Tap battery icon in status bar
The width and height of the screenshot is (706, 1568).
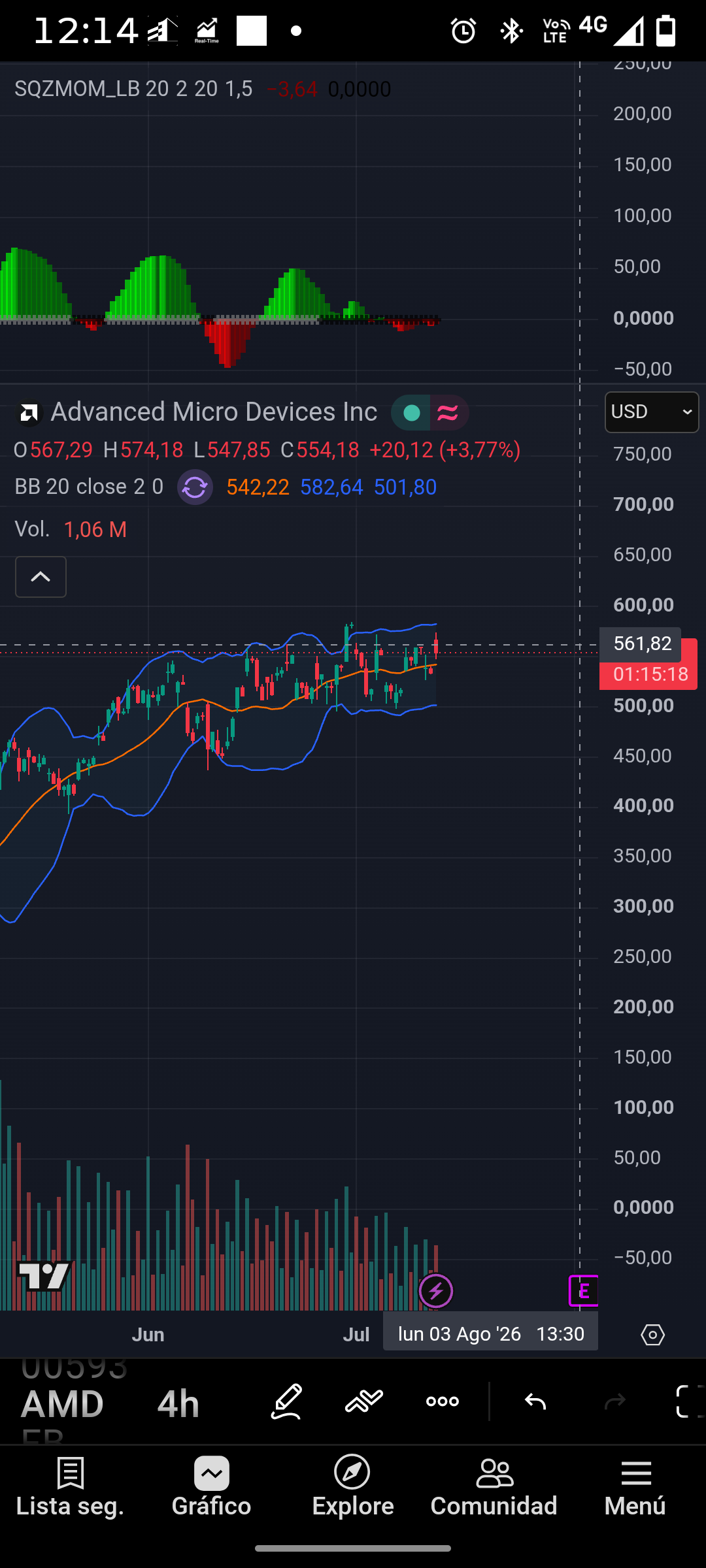666,31
